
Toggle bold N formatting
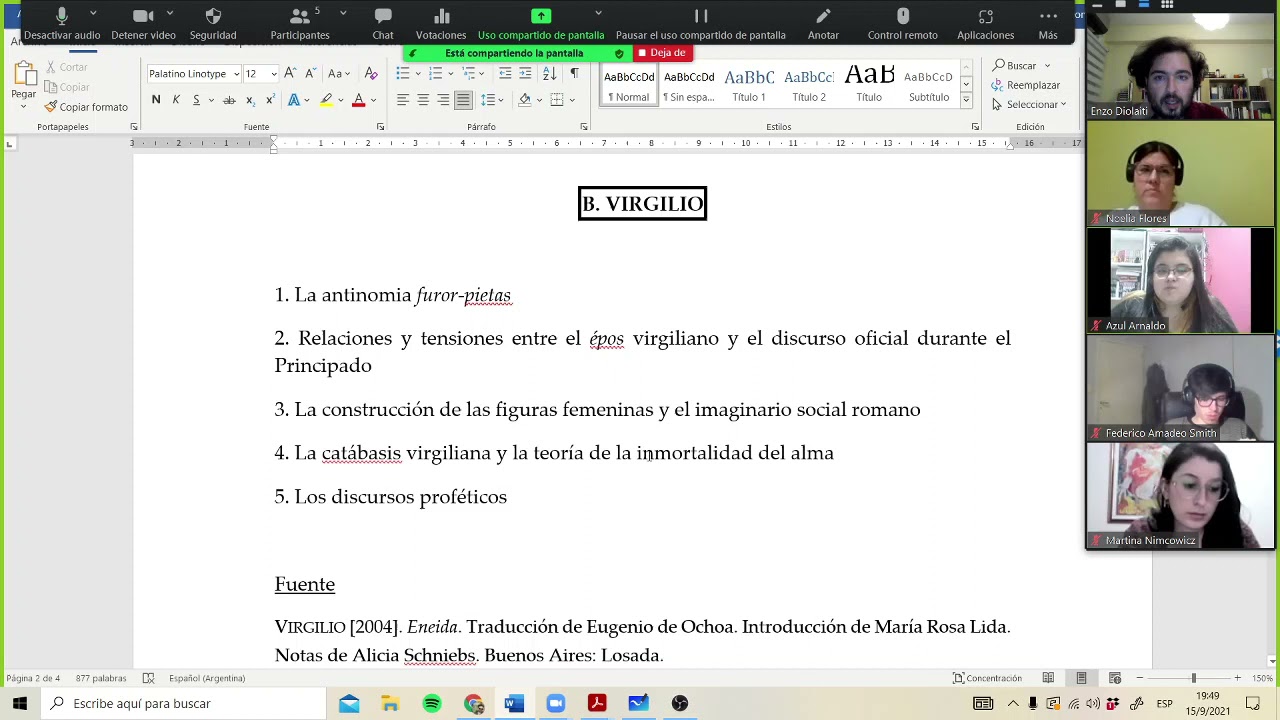(x=156, y=100)
